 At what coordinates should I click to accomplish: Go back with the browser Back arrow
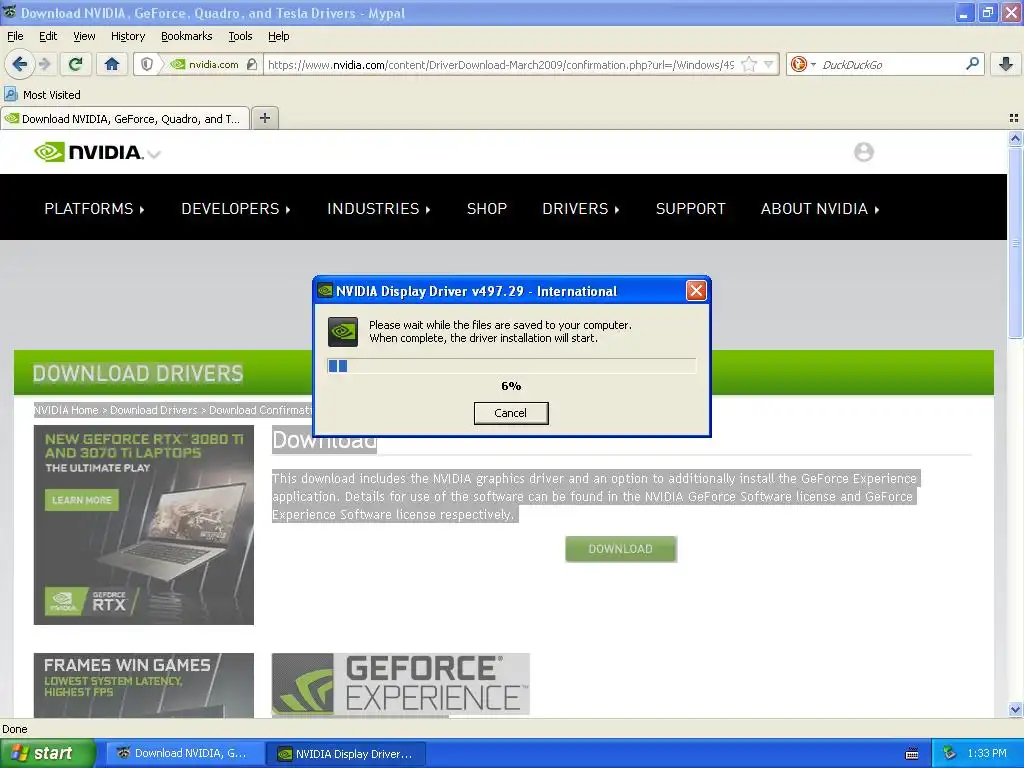coord(20,64)
